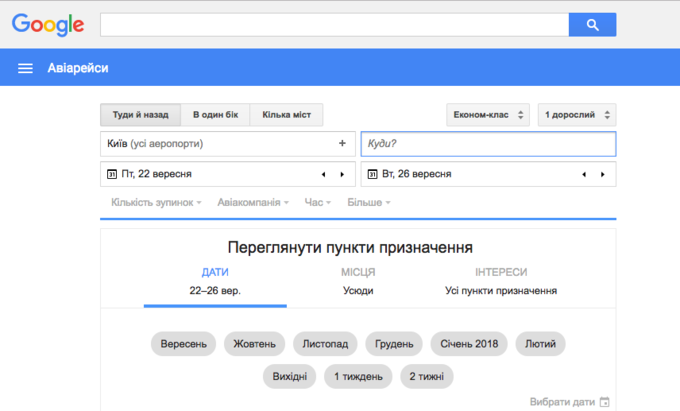Choose the Січень 2018 chip
Viewport: 680px width, 411px height.
469,344
